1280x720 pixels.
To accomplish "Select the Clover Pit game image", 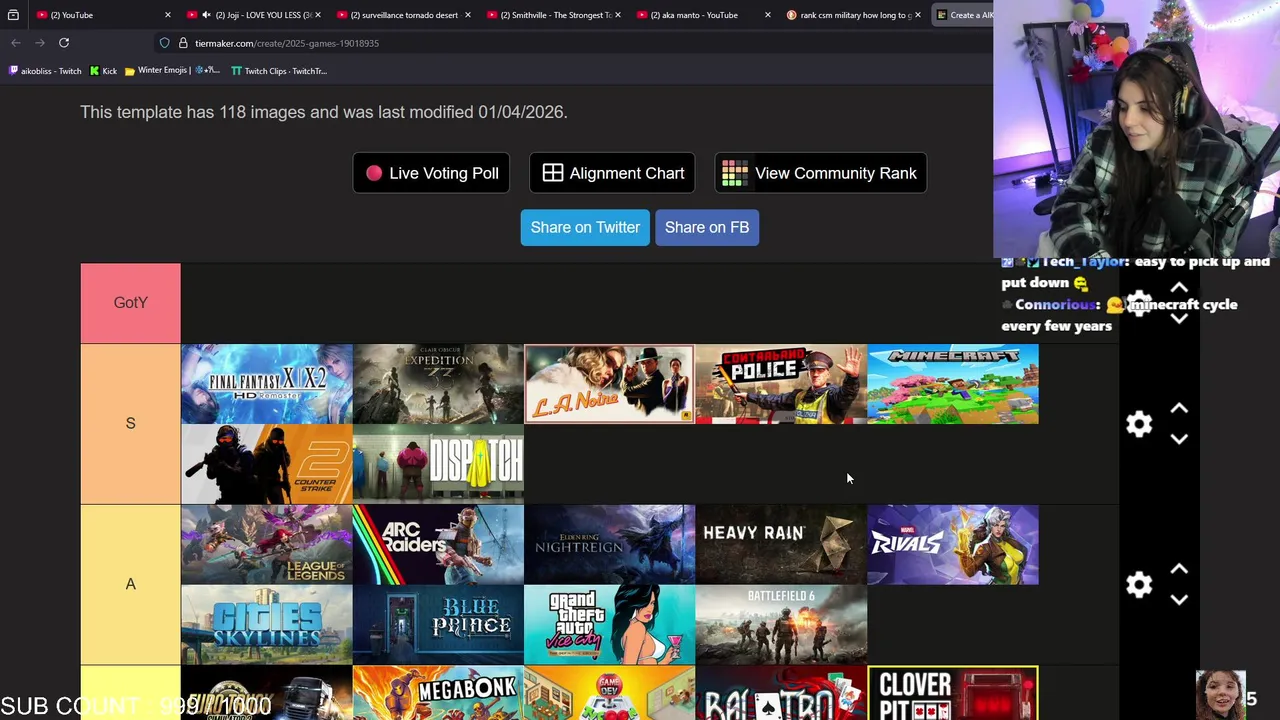I will click(x=953, y=693).
